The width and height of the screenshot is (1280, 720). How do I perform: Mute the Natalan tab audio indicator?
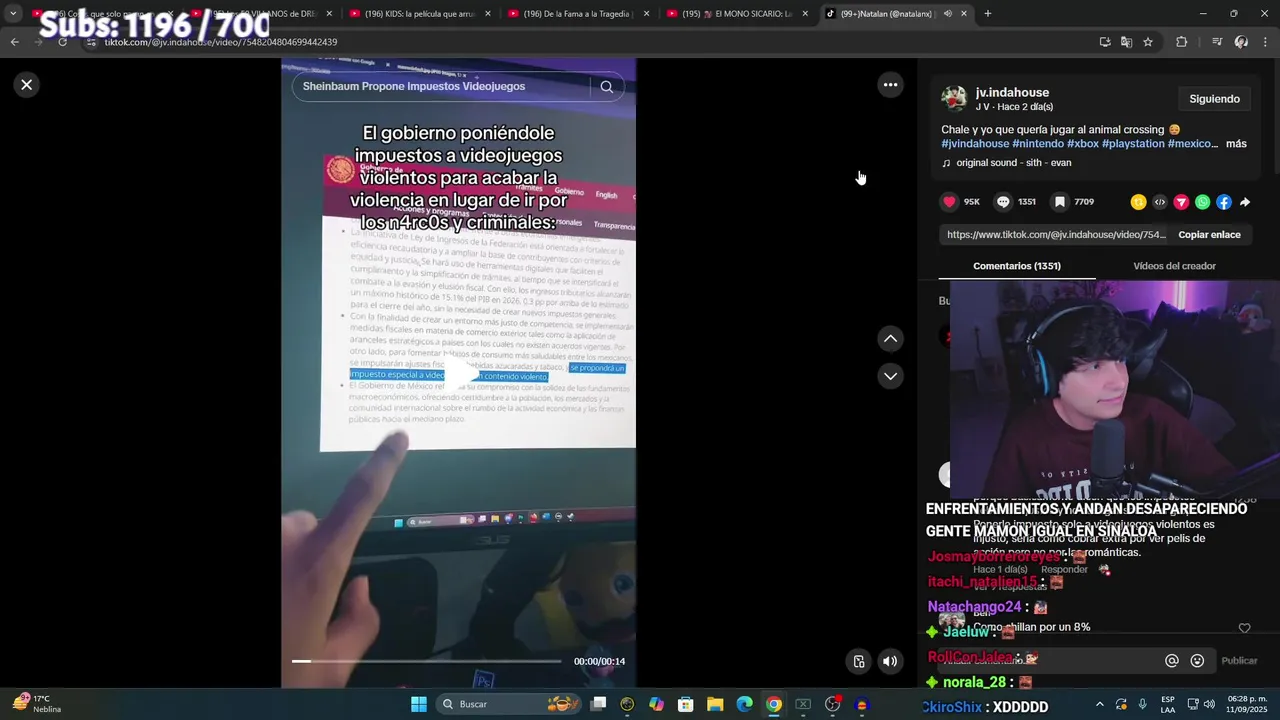[947, 14]
